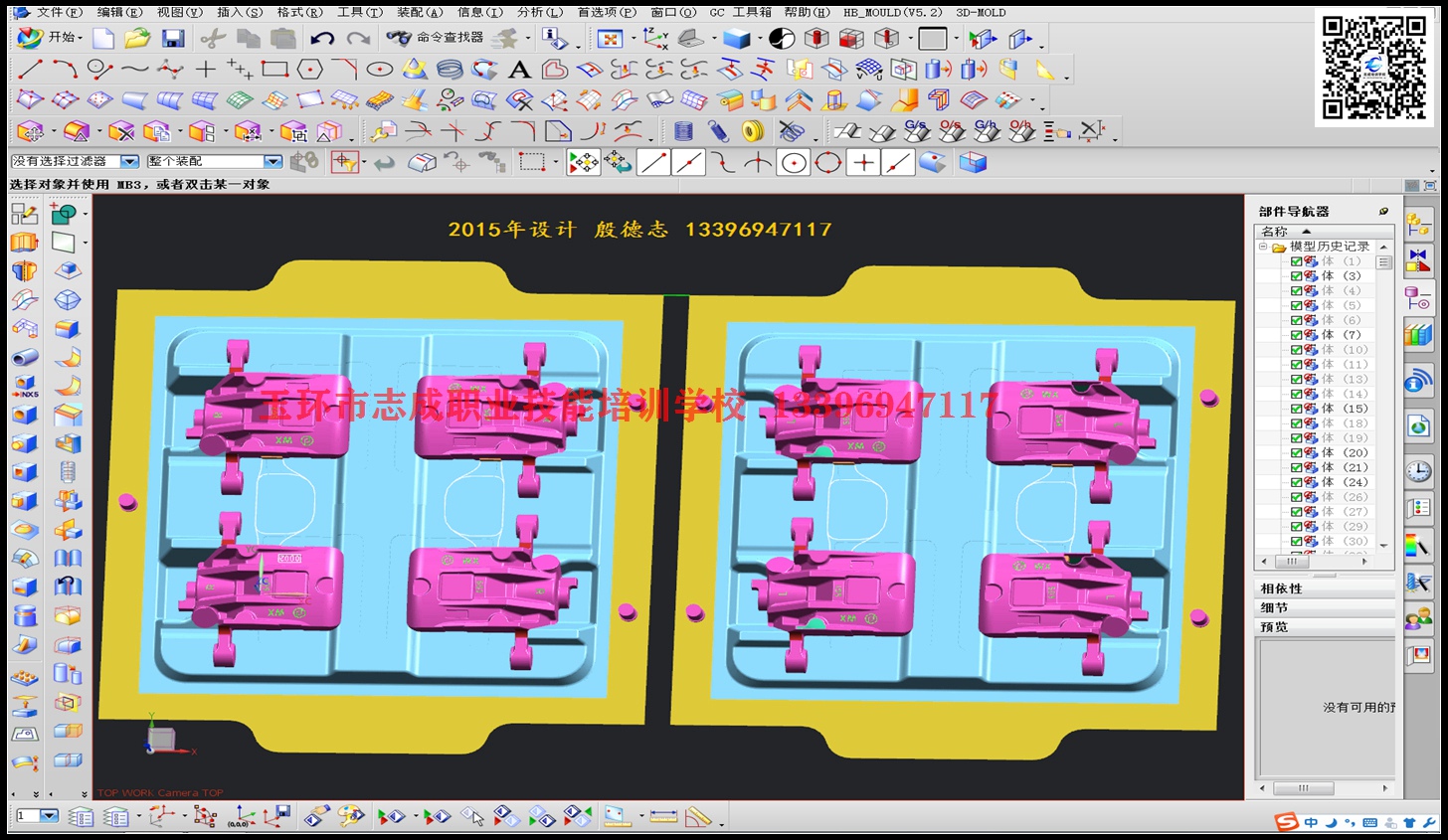Screen dimensions: 1448x840
Task: Select the Rectangle curve tool
Action: click(x=274, y=69)
